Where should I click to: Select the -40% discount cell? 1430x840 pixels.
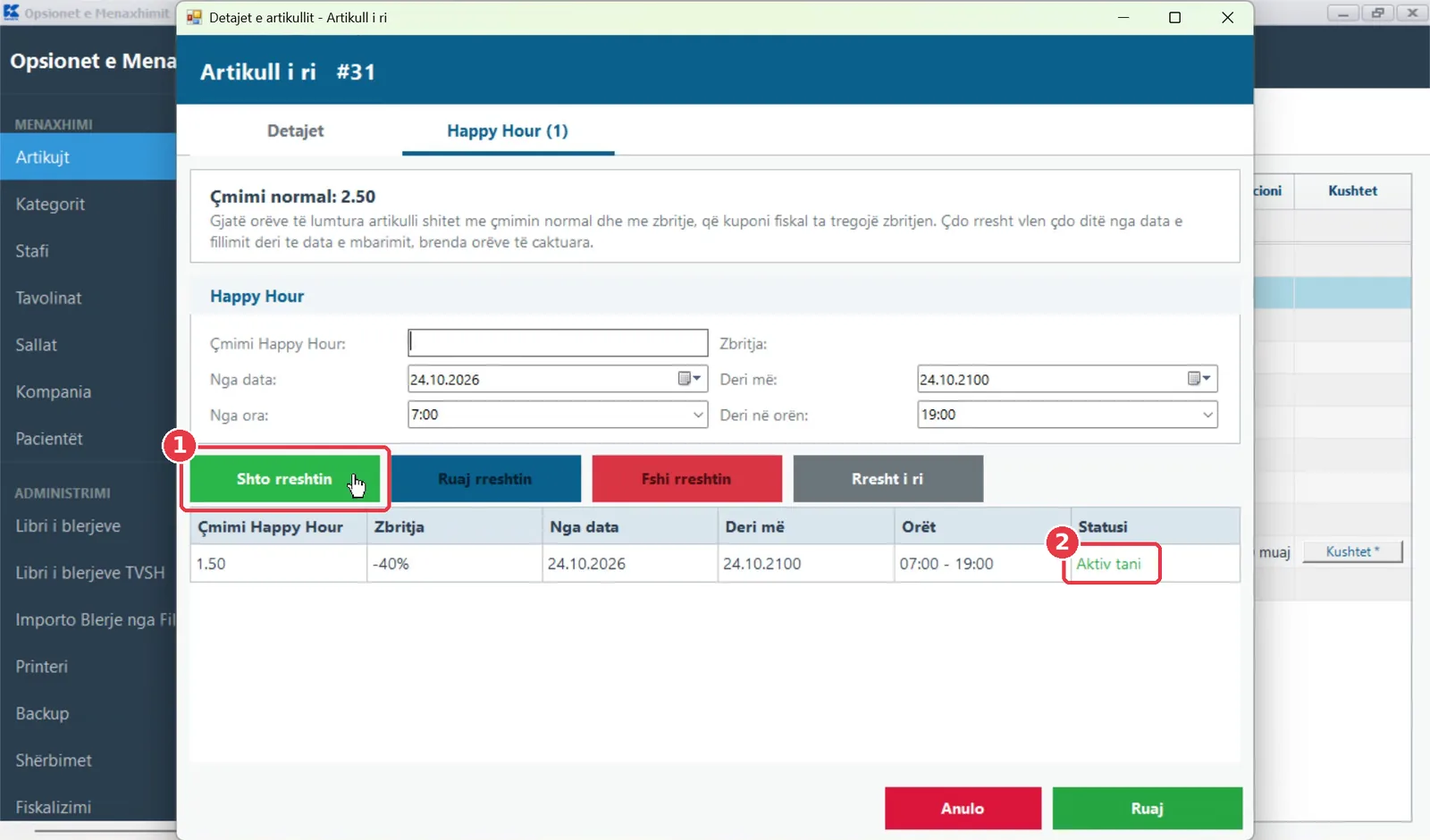[455, 564]
